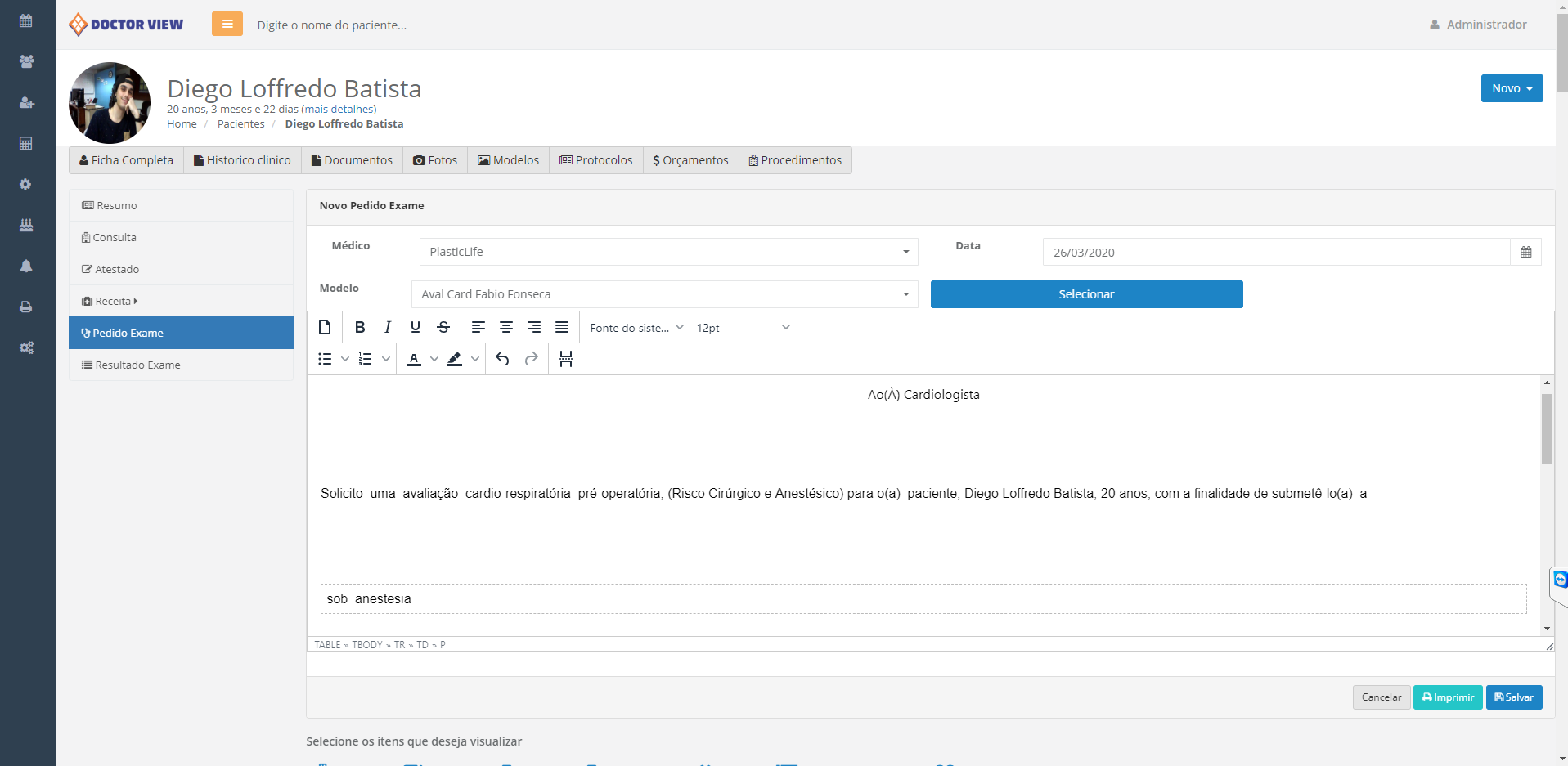The height and width of the screenshot is (766, 1568).
Task: Click the new document icon in editor
Action: [x=325, y=328]
